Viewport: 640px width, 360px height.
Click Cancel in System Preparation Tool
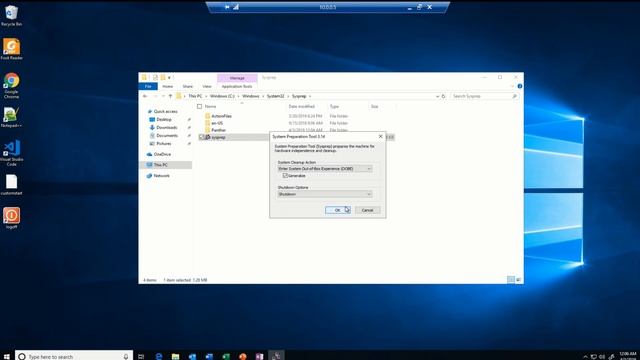(367, 210)
